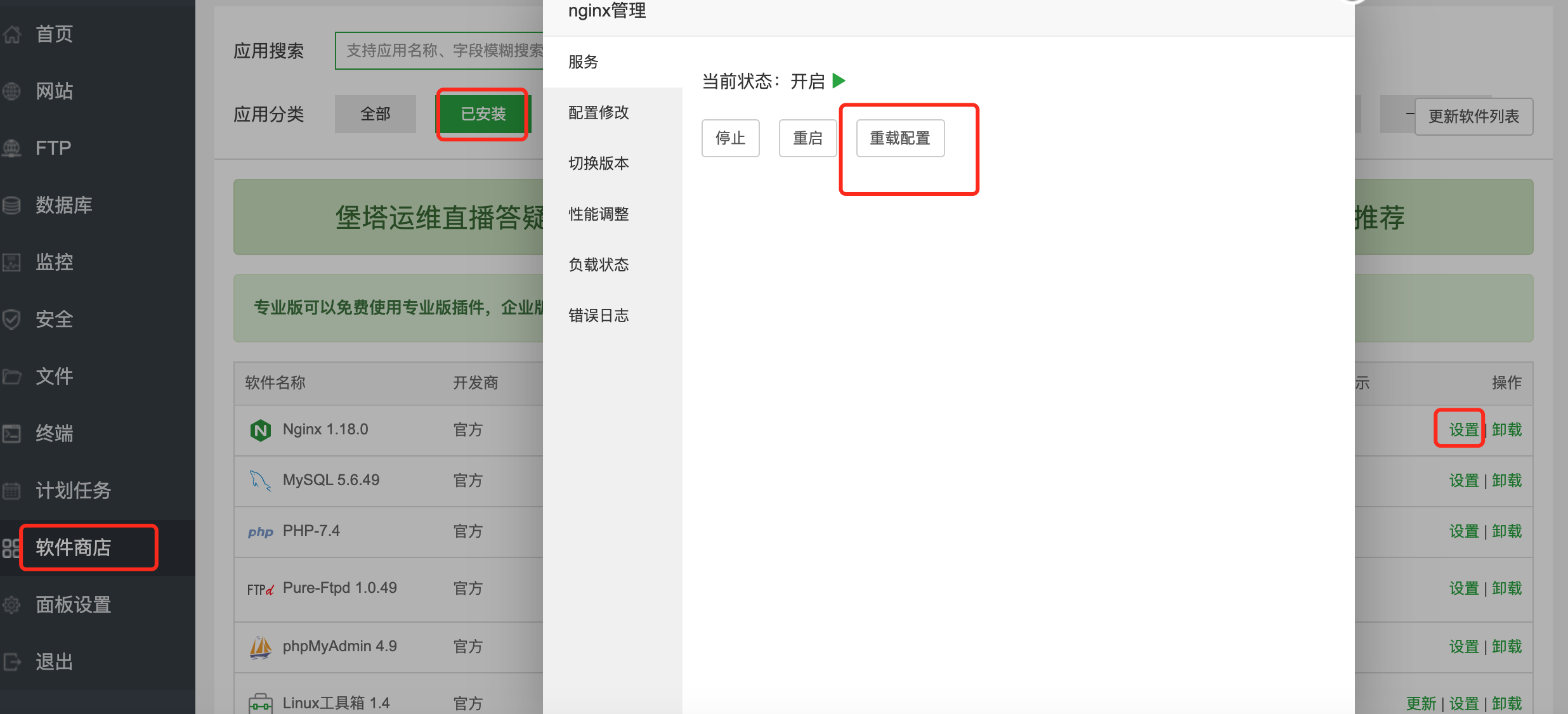Click the security shield icon

click(11, 320)
